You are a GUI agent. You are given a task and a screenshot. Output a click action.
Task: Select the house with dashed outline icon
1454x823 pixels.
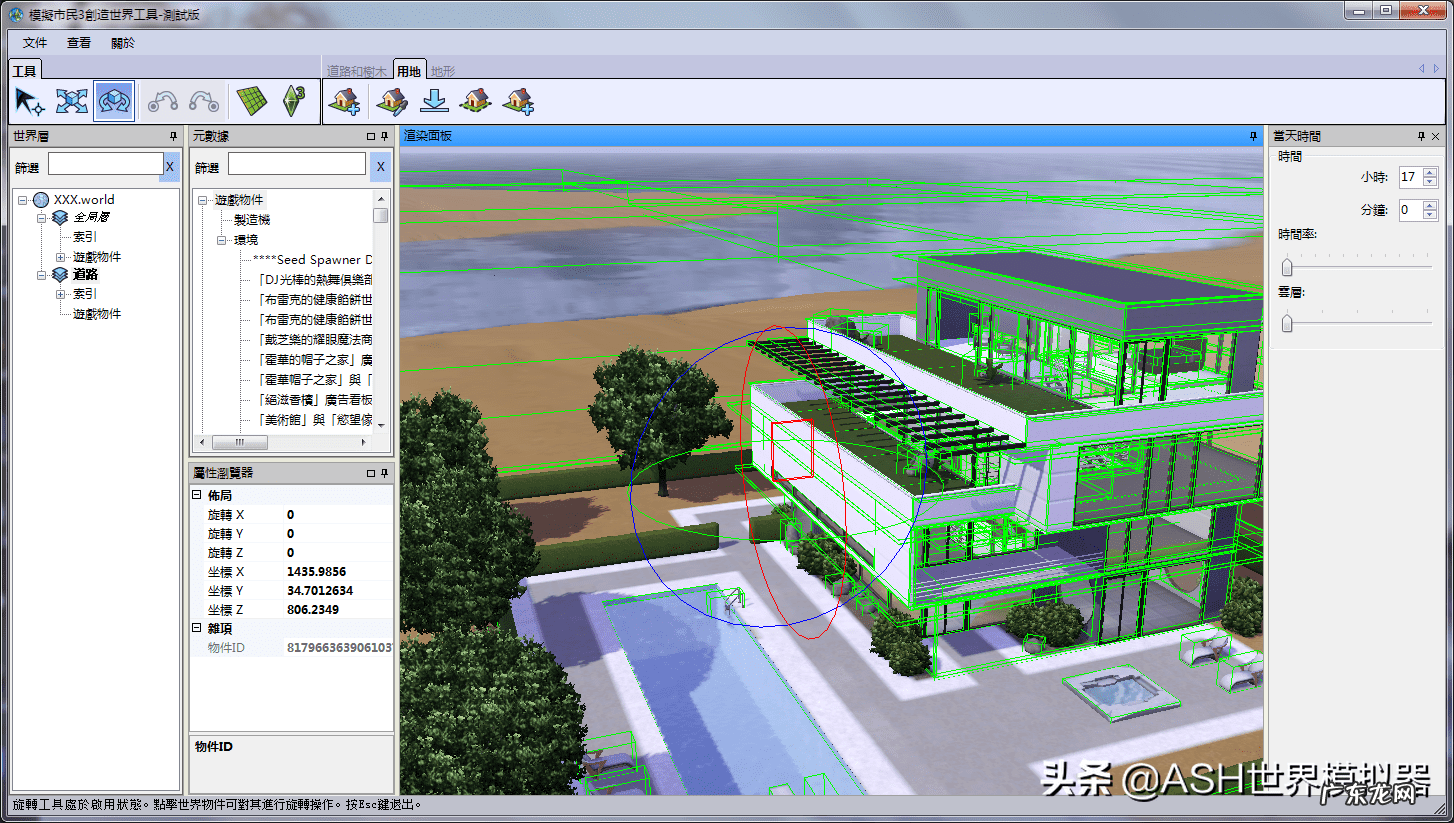pyautogui.click(x=475, y=101)
